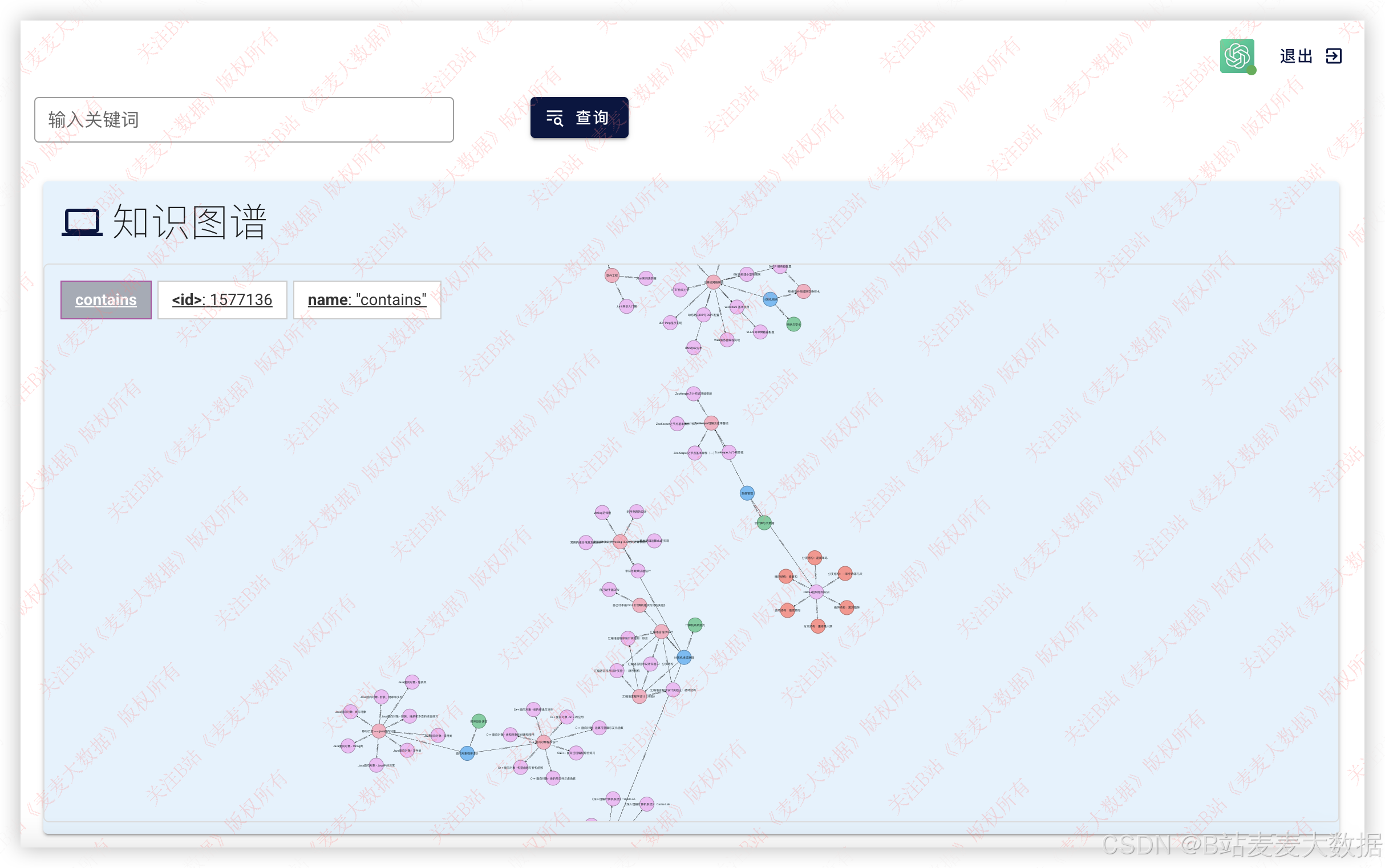Select the blue 计算机网络 node
1385x868 pixels.
click(770, 299)
